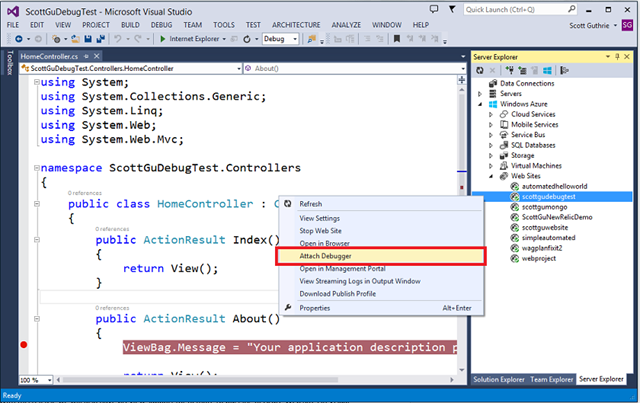The width and height of the screenshot is (640, 403).
Task: Click the editor split window handle
Action: [x=462, y=80]
